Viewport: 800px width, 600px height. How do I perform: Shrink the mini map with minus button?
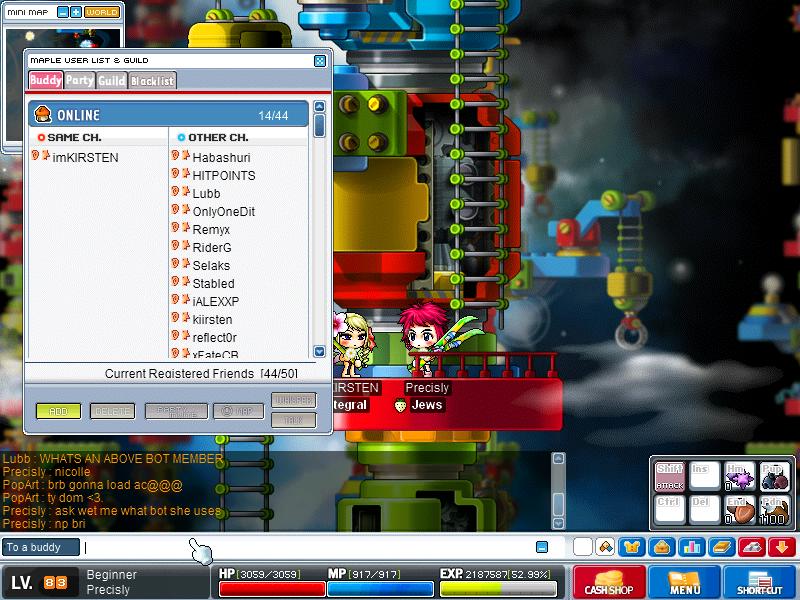tap(63, 12)
